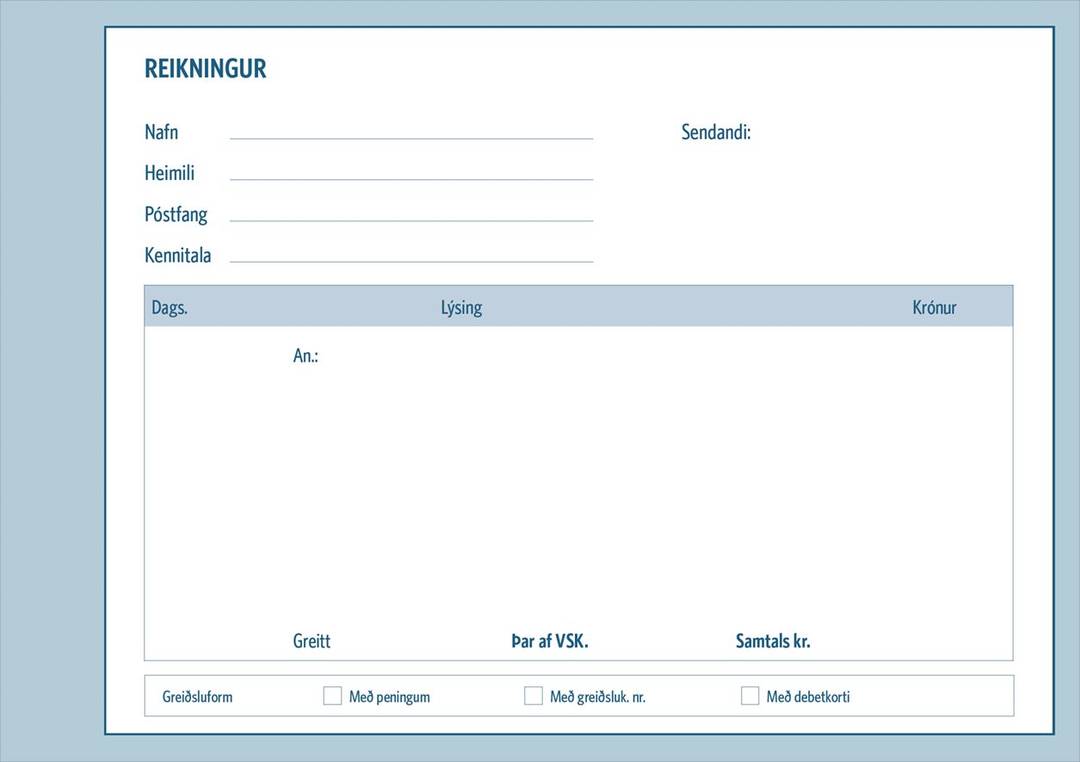The width and height of the screenshot is (1080, 762).
Task: Click the 'Með debetkorti' text label
Action: click(x=808, y=697)
